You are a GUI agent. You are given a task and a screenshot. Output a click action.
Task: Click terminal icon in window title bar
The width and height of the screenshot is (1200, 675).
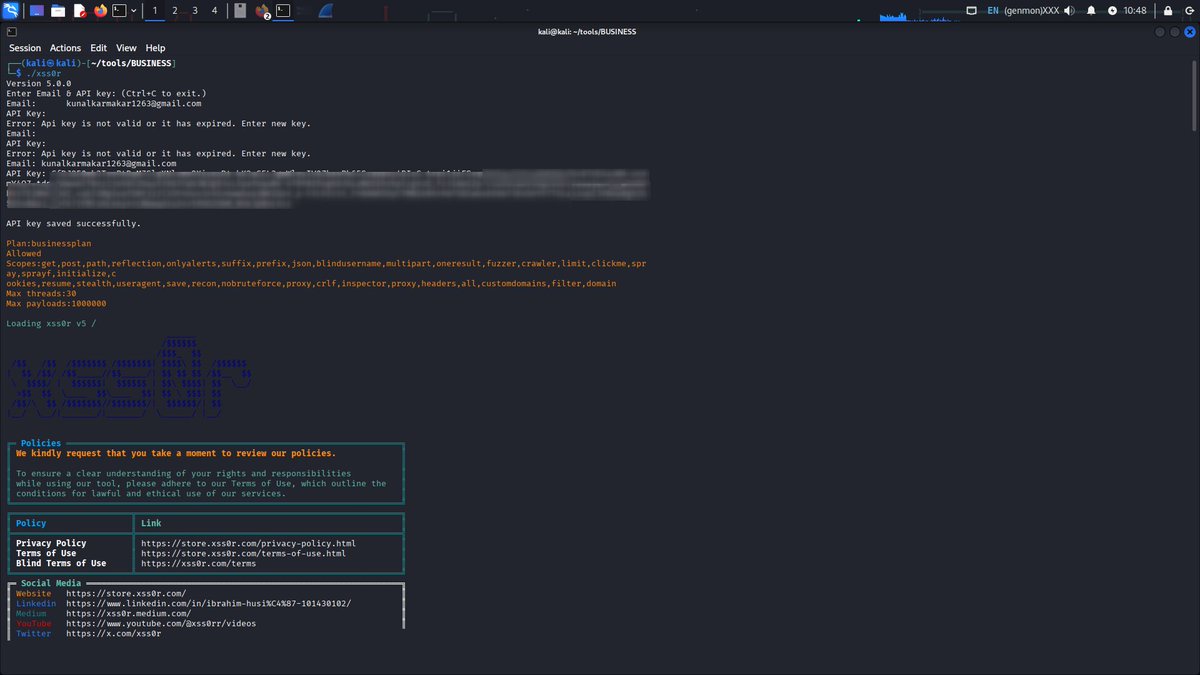pos(11,31)
